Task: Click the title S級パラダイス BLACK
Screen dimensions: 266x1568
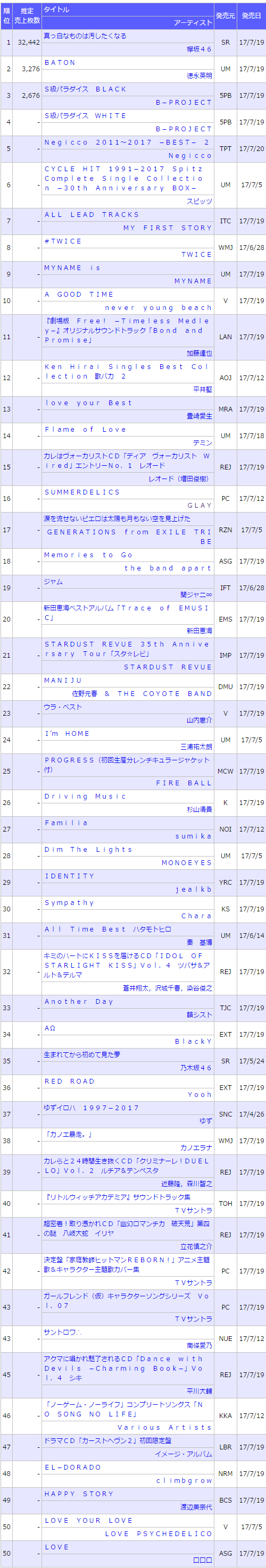Action: click(86, 89)
